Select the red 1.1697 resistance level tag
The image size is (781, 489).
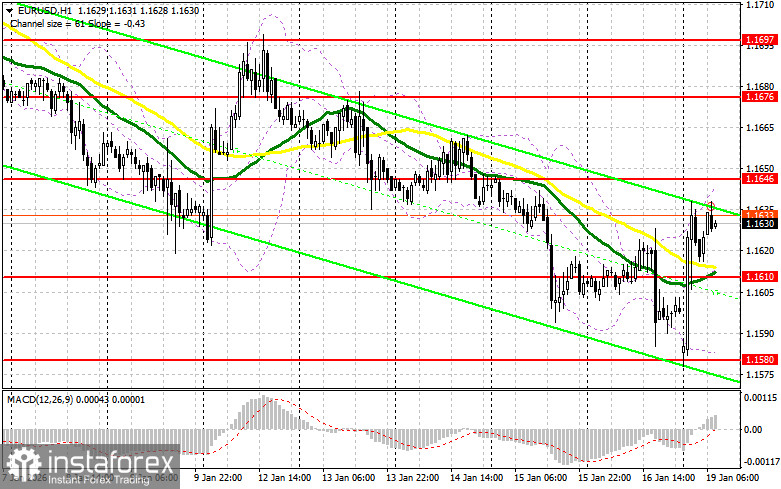pyautogui.click(x=759, y=39)
